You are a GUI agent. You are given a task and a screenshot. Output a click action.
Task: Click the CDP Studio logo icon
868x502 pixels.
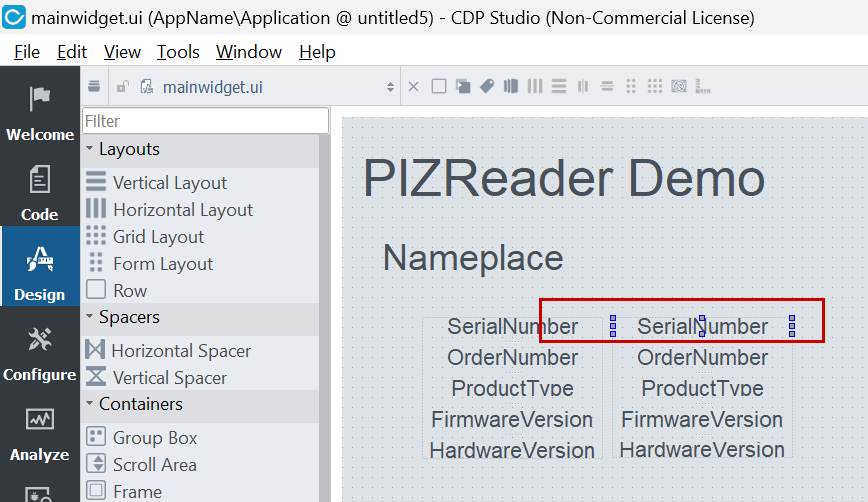pyautogui.click(x=14, y=17)
